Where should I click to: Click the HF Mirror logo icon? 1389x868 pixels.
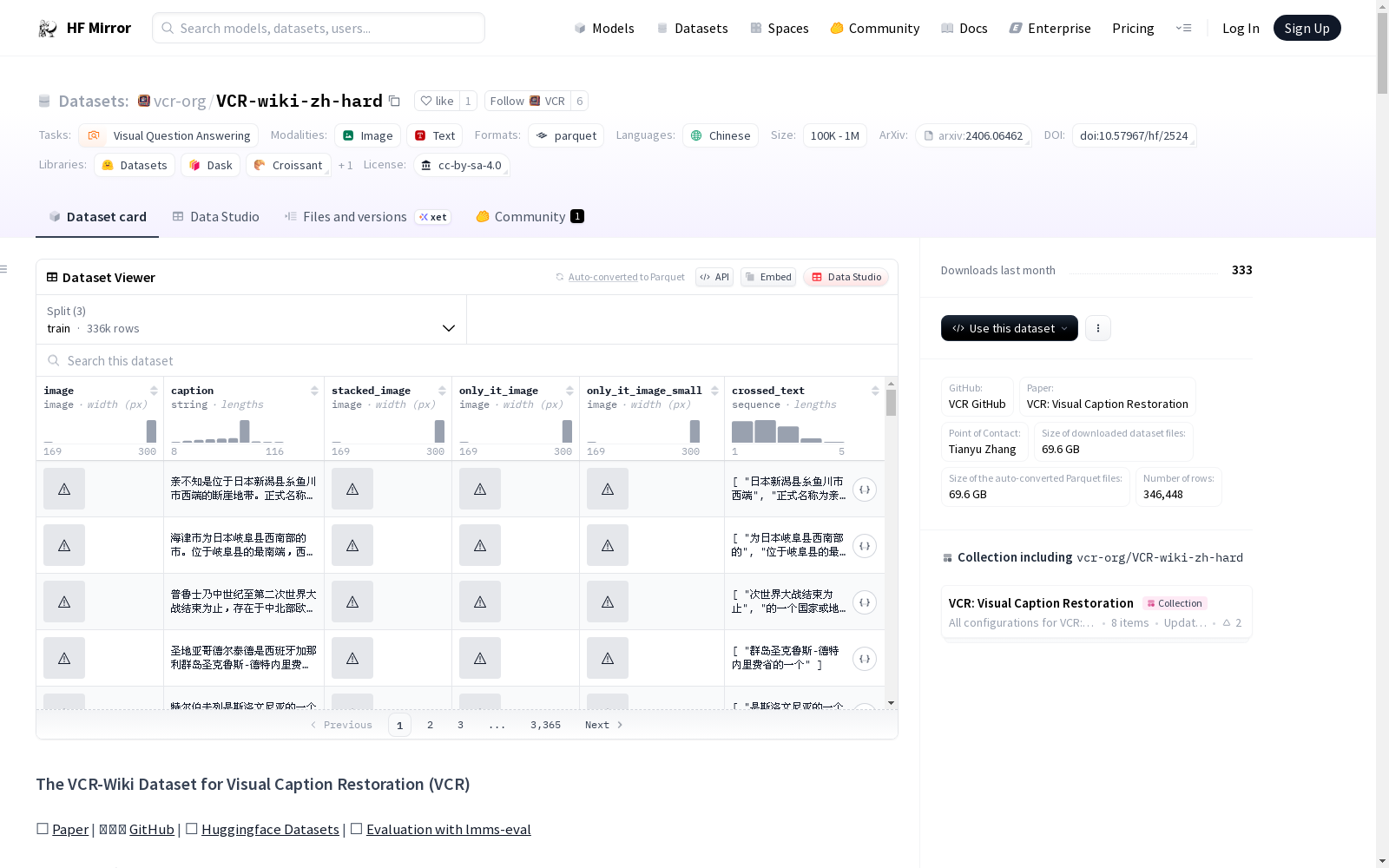(x=48, y=29)
